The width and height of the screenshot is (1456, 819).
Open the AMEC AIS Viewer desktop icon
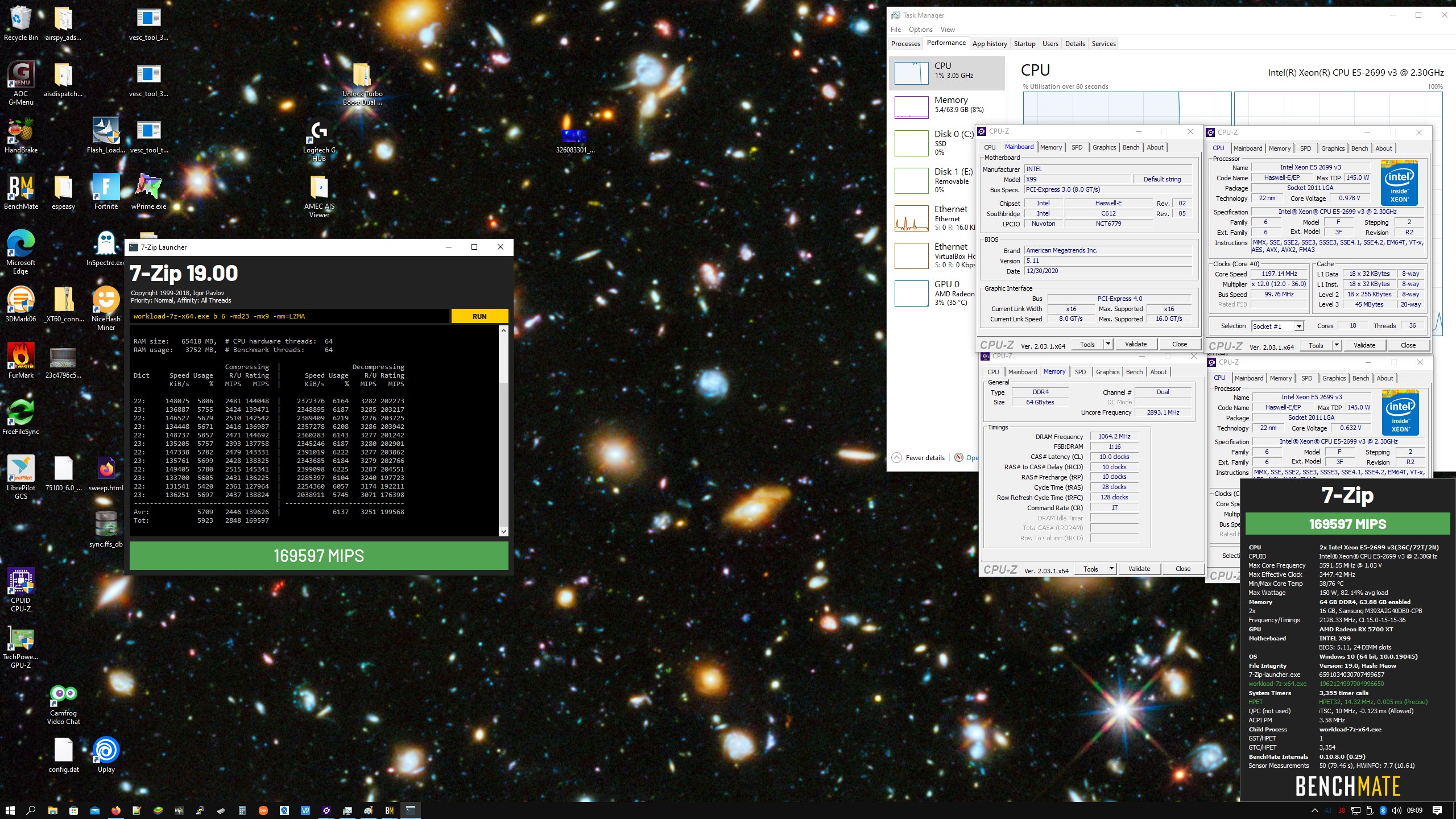coord(320,196)
